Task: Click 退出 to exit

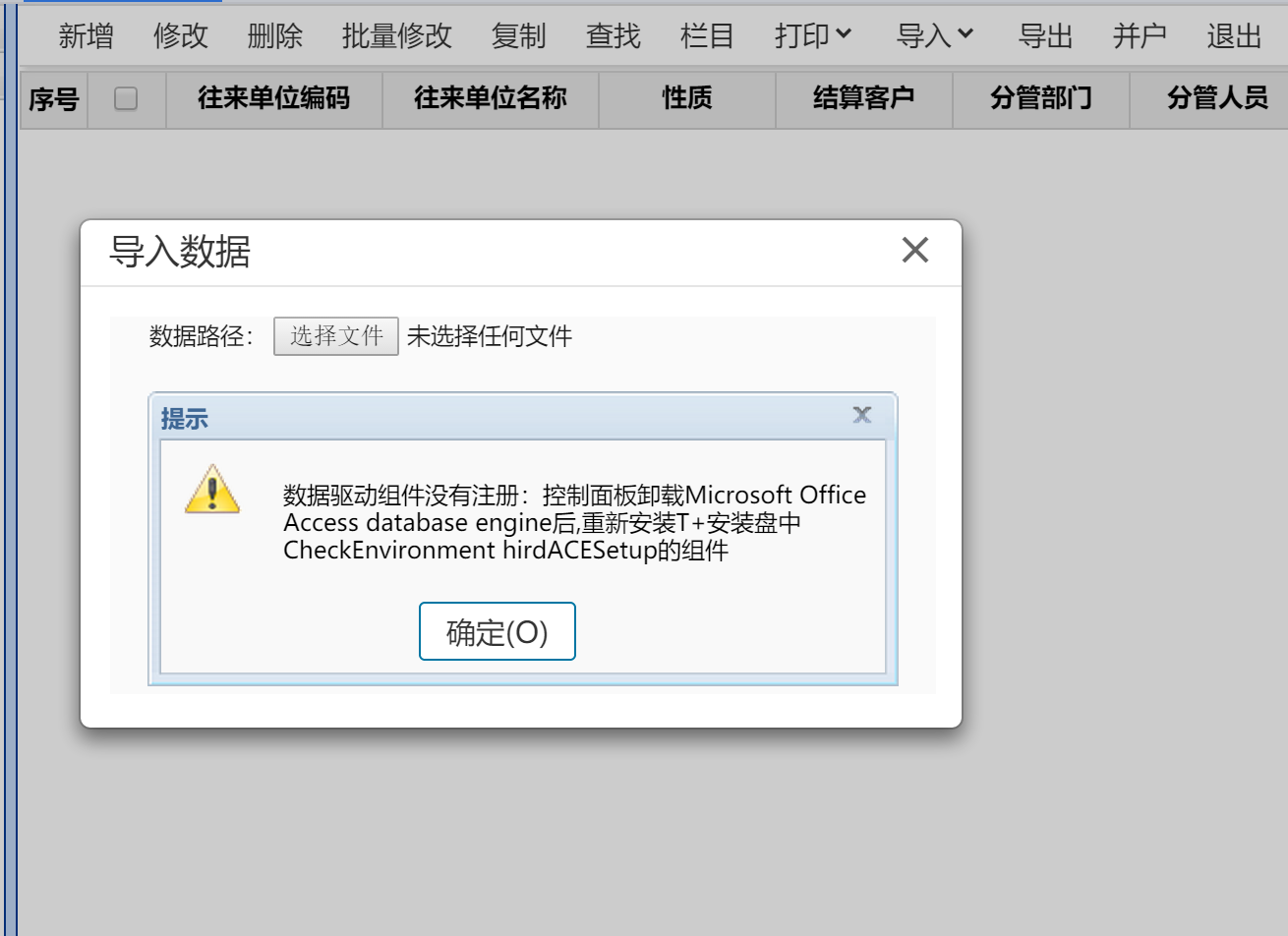Action: 1234,36
